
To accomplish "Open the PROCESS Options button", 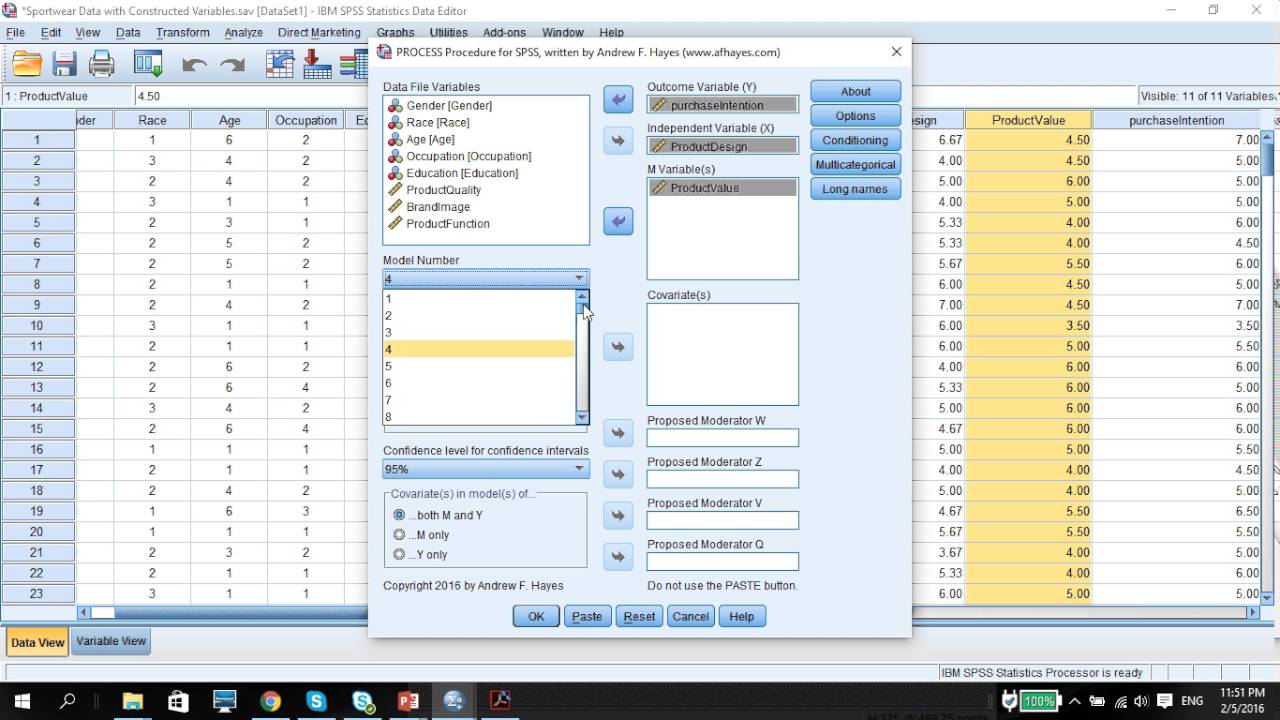I will click(x=856, y=116).
